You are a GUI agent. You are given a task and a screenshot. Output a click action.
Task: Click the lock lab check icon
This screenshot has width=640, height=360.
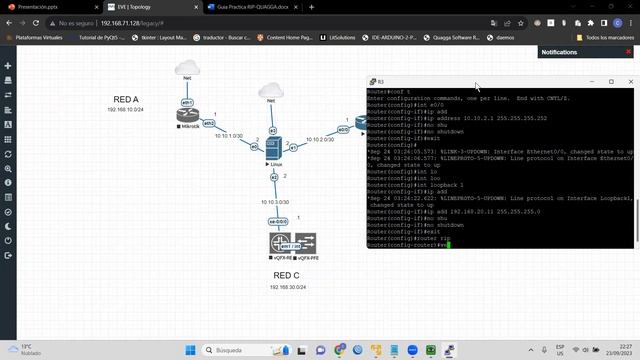click(8, 212)
